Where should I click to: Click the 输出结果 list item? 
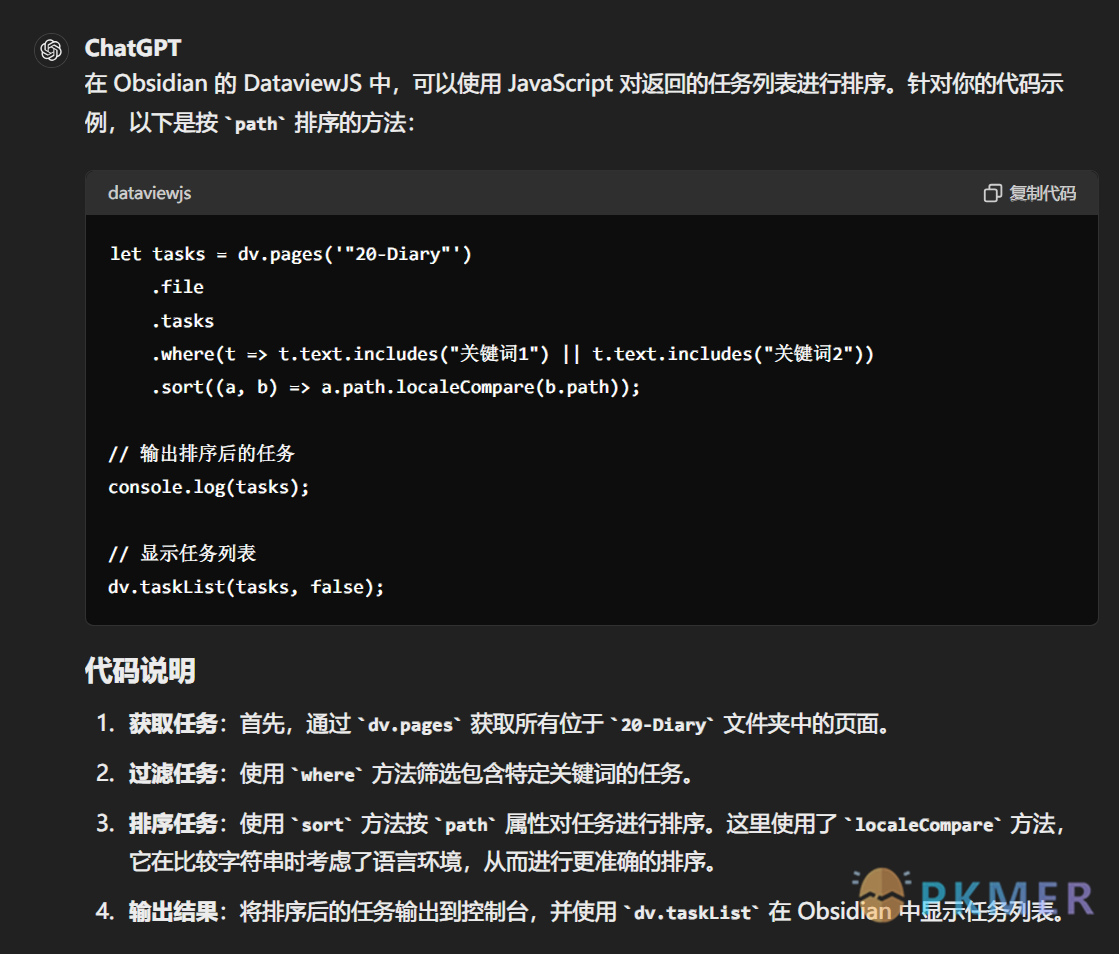(579, 911)
